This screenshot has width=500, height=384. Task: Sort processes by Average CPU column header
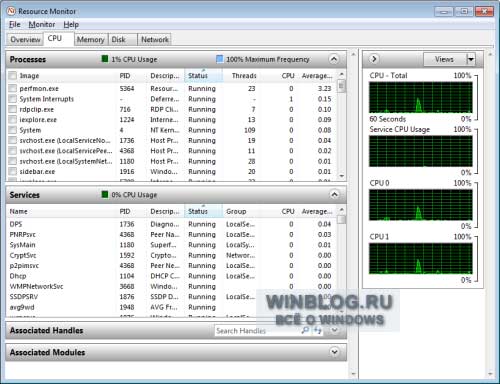click(317, 76)
